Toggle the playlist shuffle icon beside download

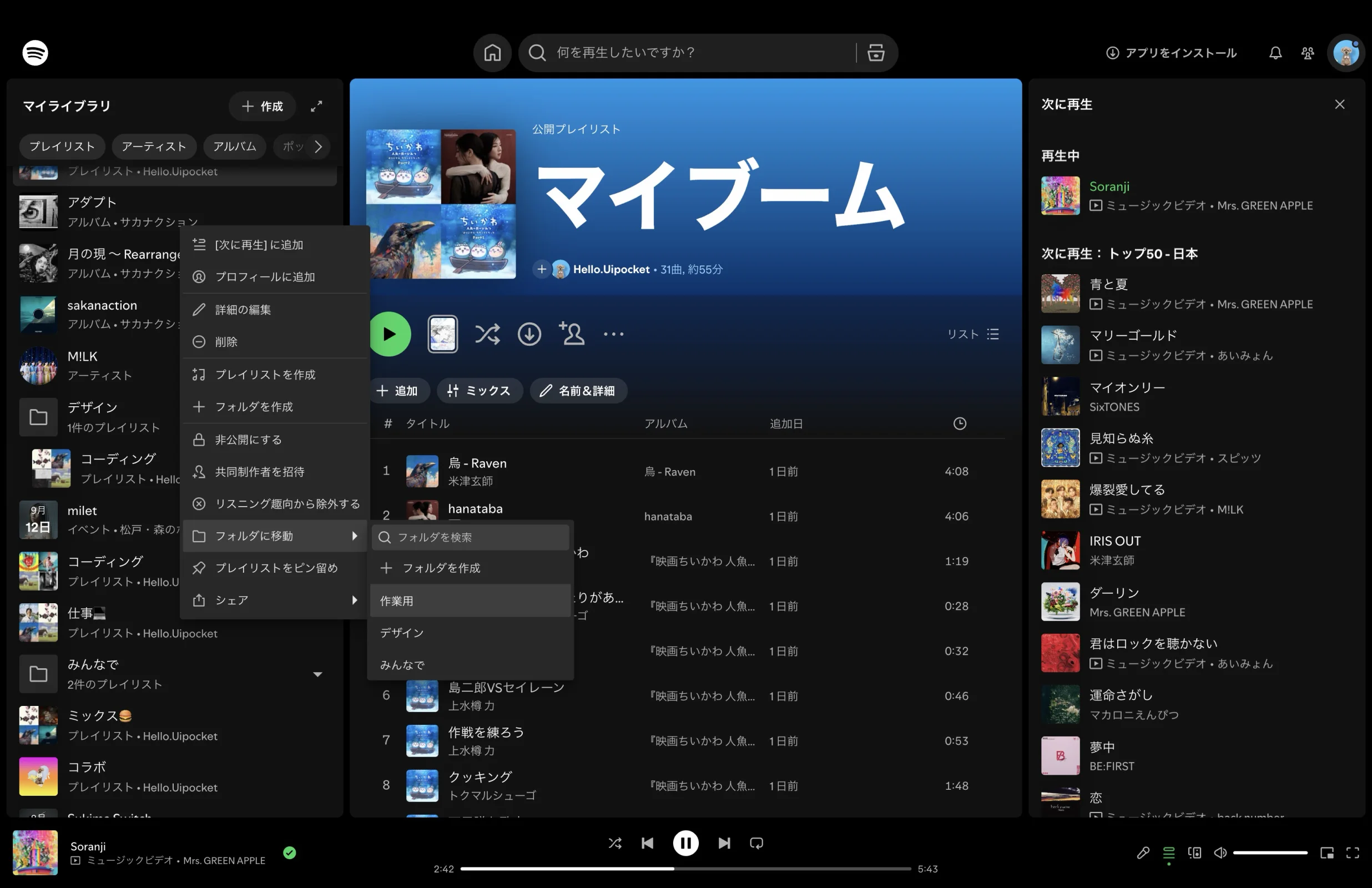click(x=487, y=334)
